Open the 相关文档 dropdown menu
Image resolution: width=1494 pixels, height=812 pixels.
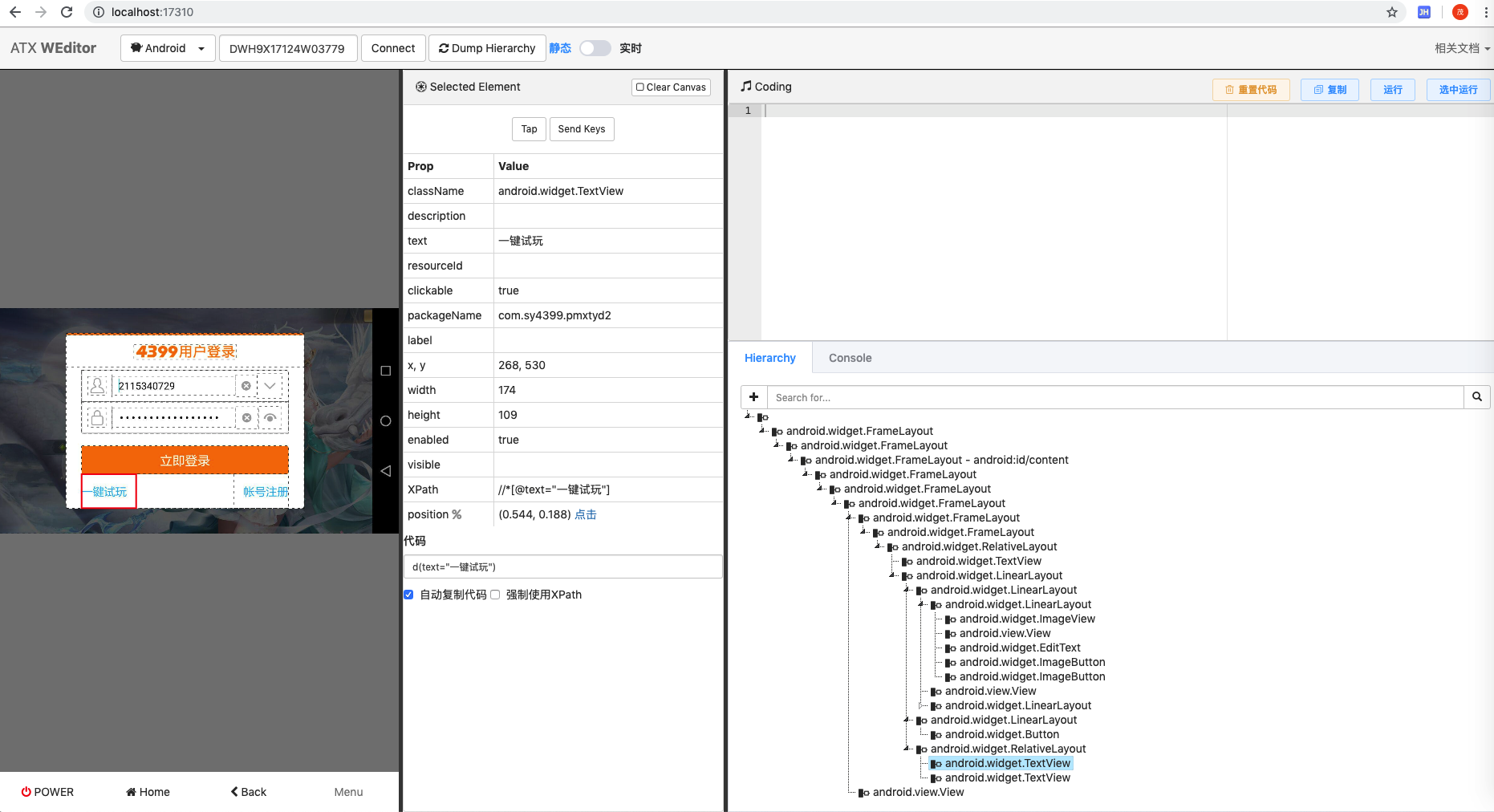tap(1462, 48)
